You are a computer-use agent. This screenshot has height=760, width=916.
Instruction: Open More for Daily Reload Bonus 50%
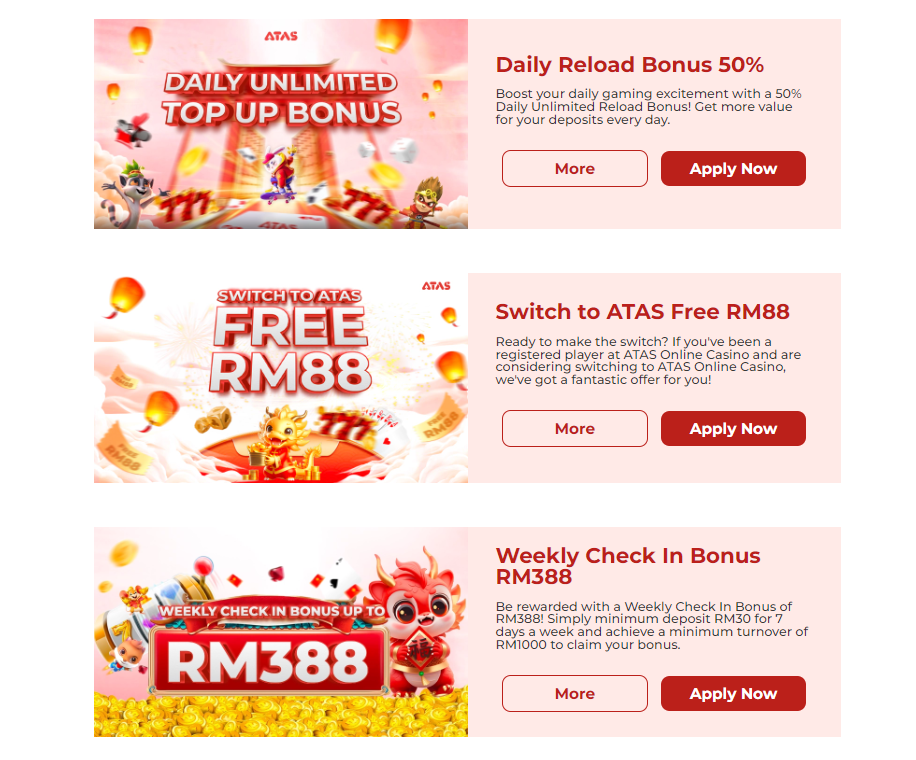pyautogui.click(x=574, y=169)
